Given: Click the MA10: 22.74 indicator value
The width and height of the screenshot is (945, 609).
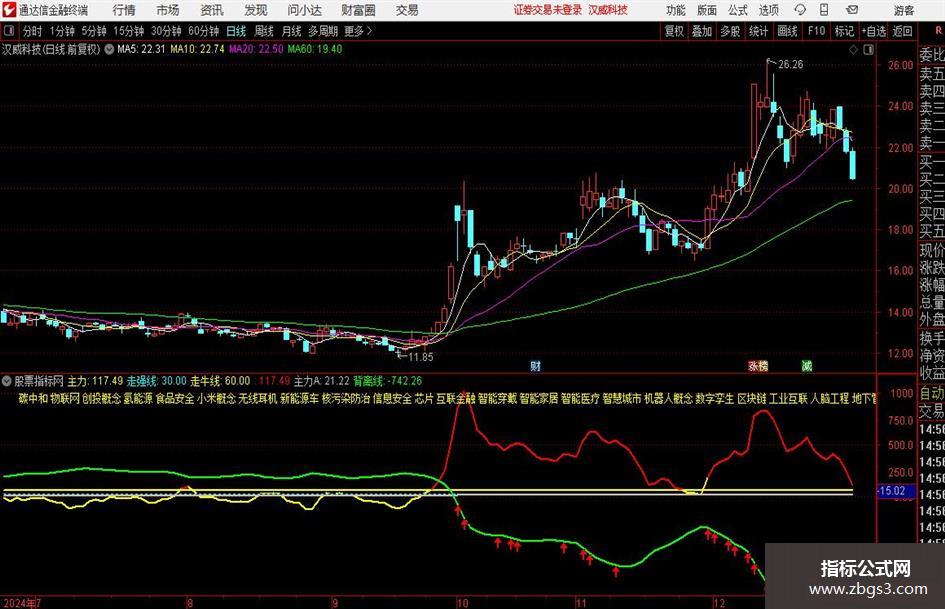Looking at the screenshot, I should tap(197, 49).
